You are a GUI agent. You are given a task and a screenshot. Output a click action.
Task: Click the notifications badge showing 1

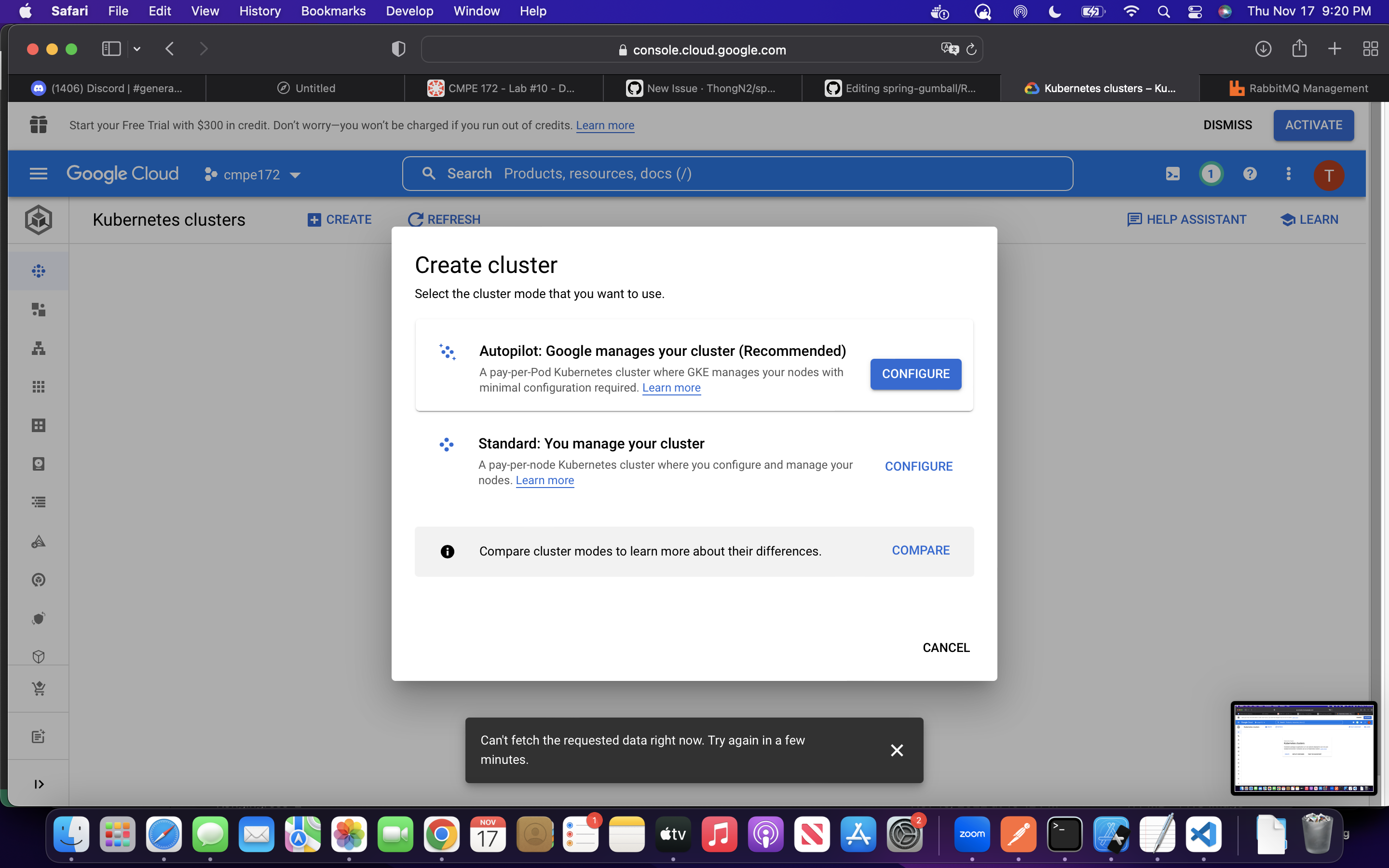click(1211, 174)
